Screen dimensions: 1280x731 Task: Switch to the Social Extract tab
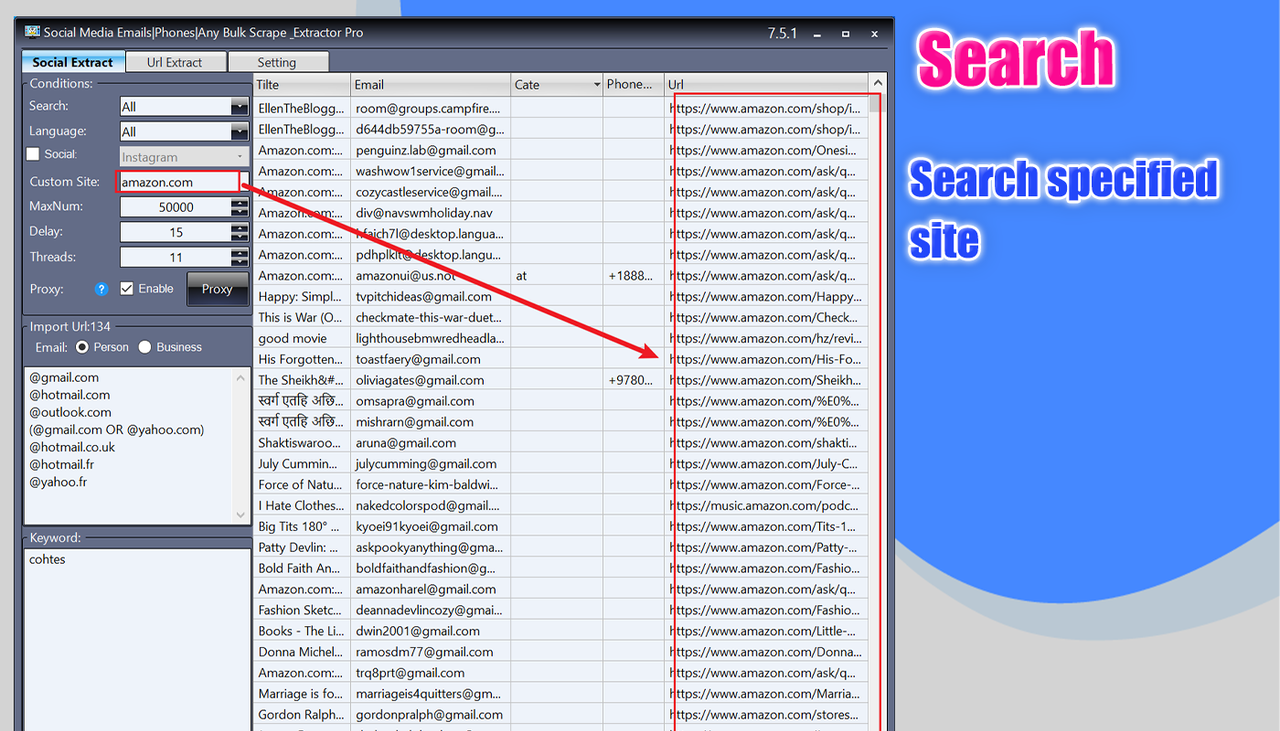[72, 62]
